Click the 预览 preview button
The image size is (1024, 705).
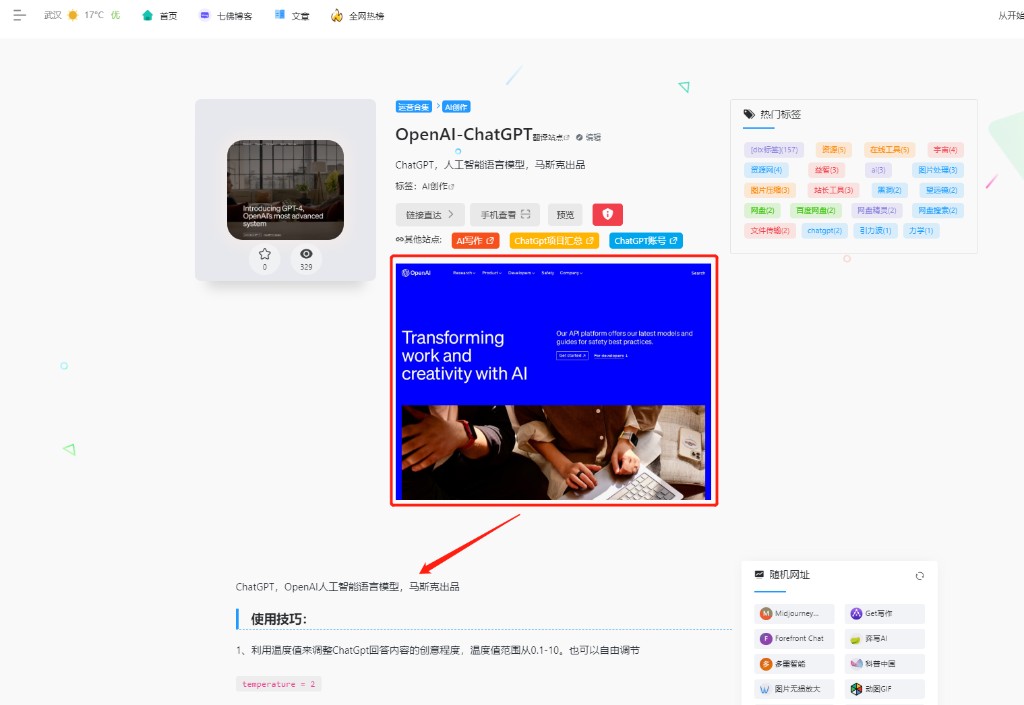coord(565,214)
